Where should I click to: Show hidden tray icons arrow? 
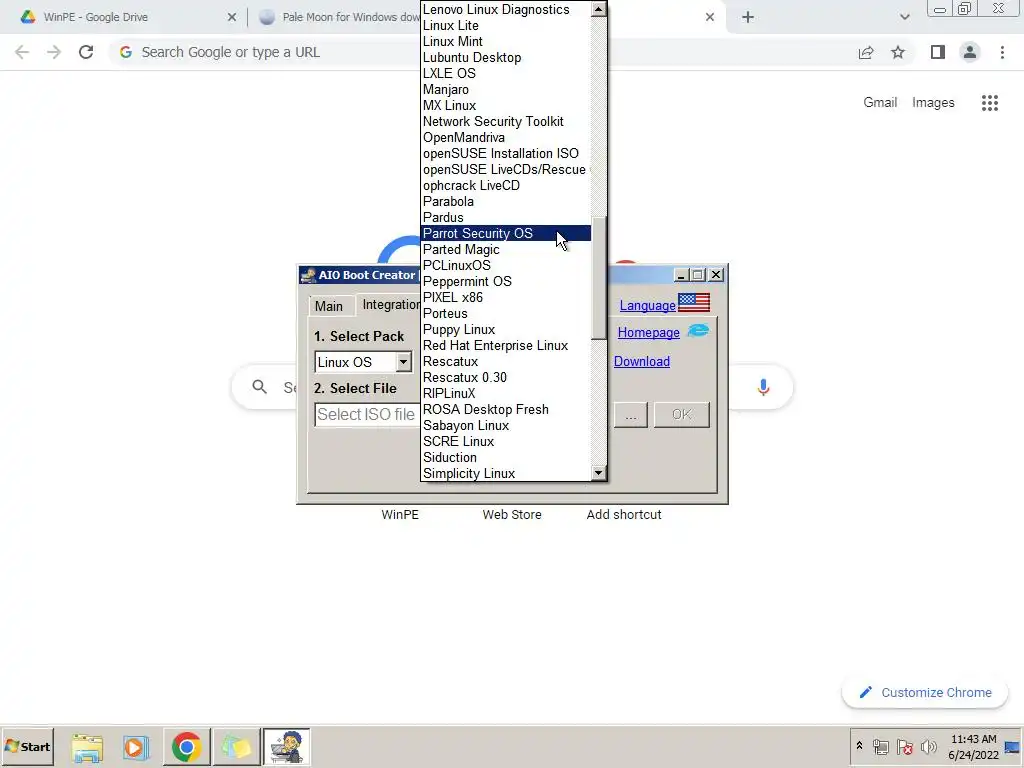(859, 745)
